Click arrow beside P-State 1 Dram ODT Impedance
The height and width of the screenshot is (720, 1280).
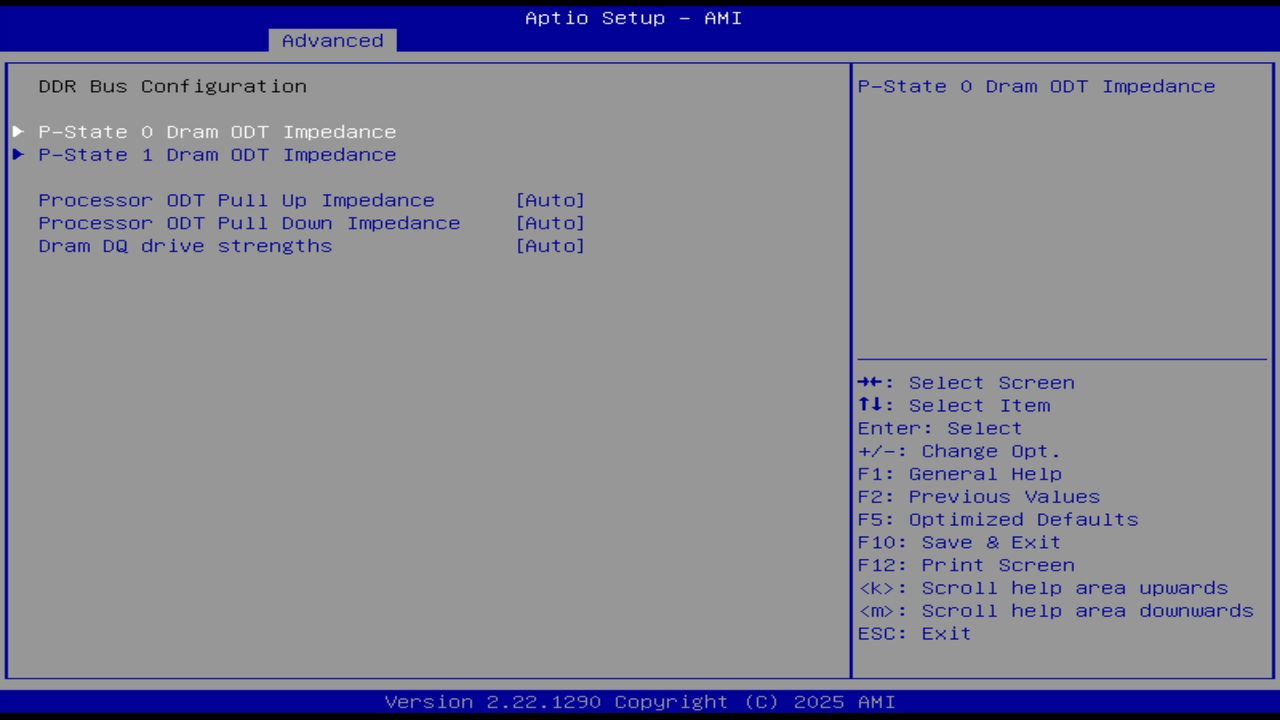[18, 155]
